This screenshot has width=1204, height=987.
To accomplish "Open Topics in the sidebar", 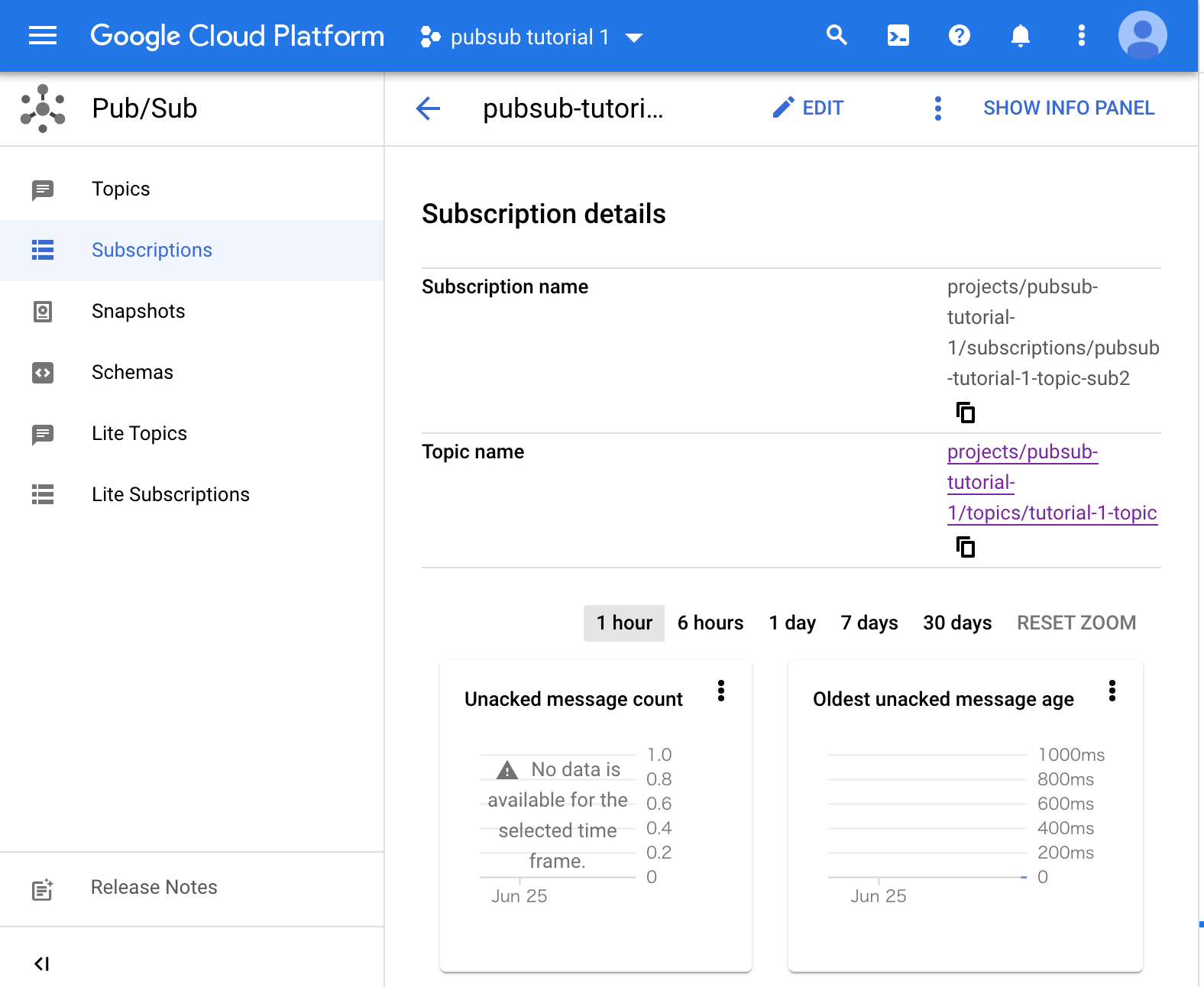I will tap(121, 189).
